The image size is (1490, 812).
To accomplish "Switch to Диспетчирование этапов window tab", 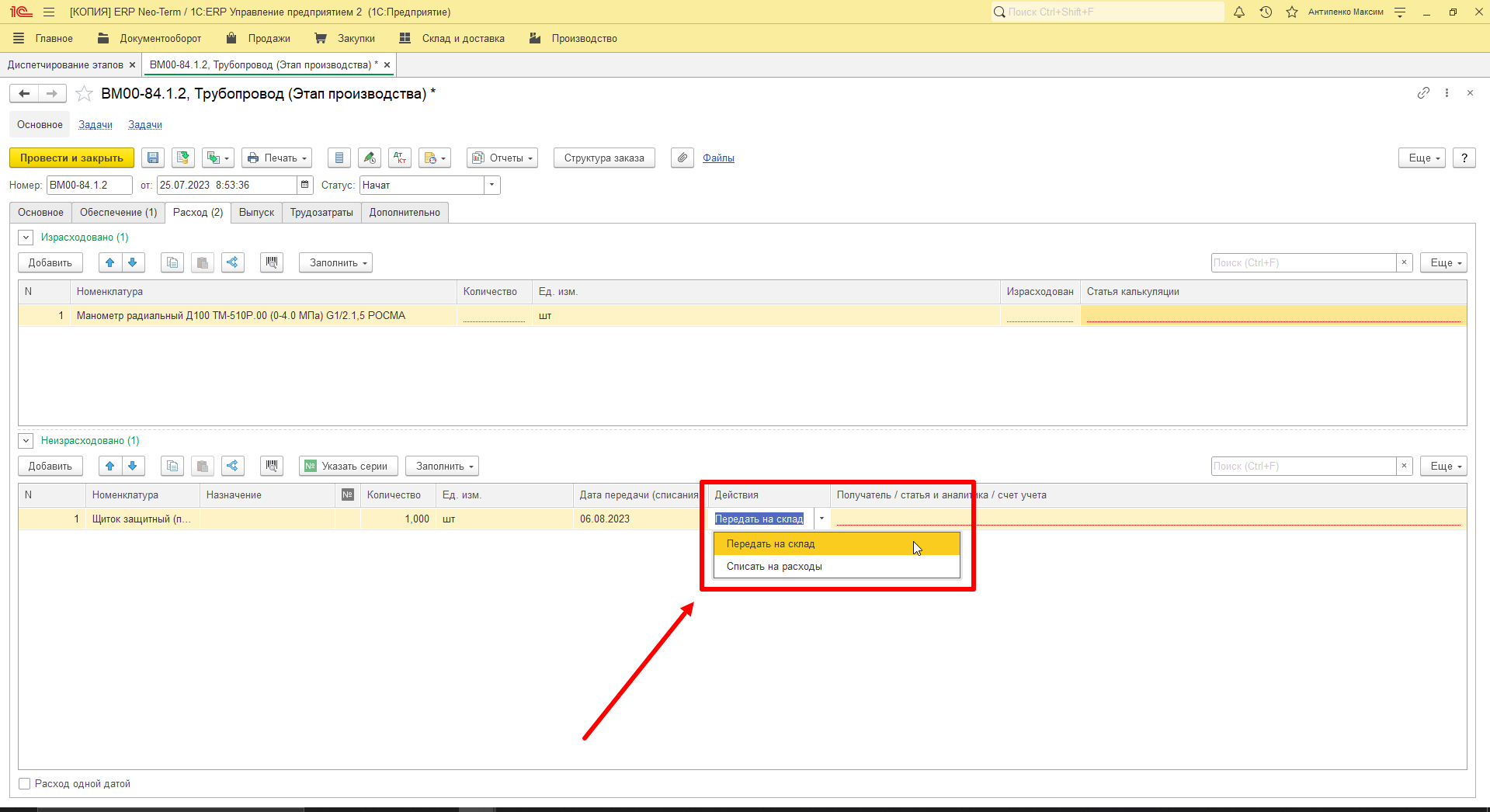I will tap(65, 65).
